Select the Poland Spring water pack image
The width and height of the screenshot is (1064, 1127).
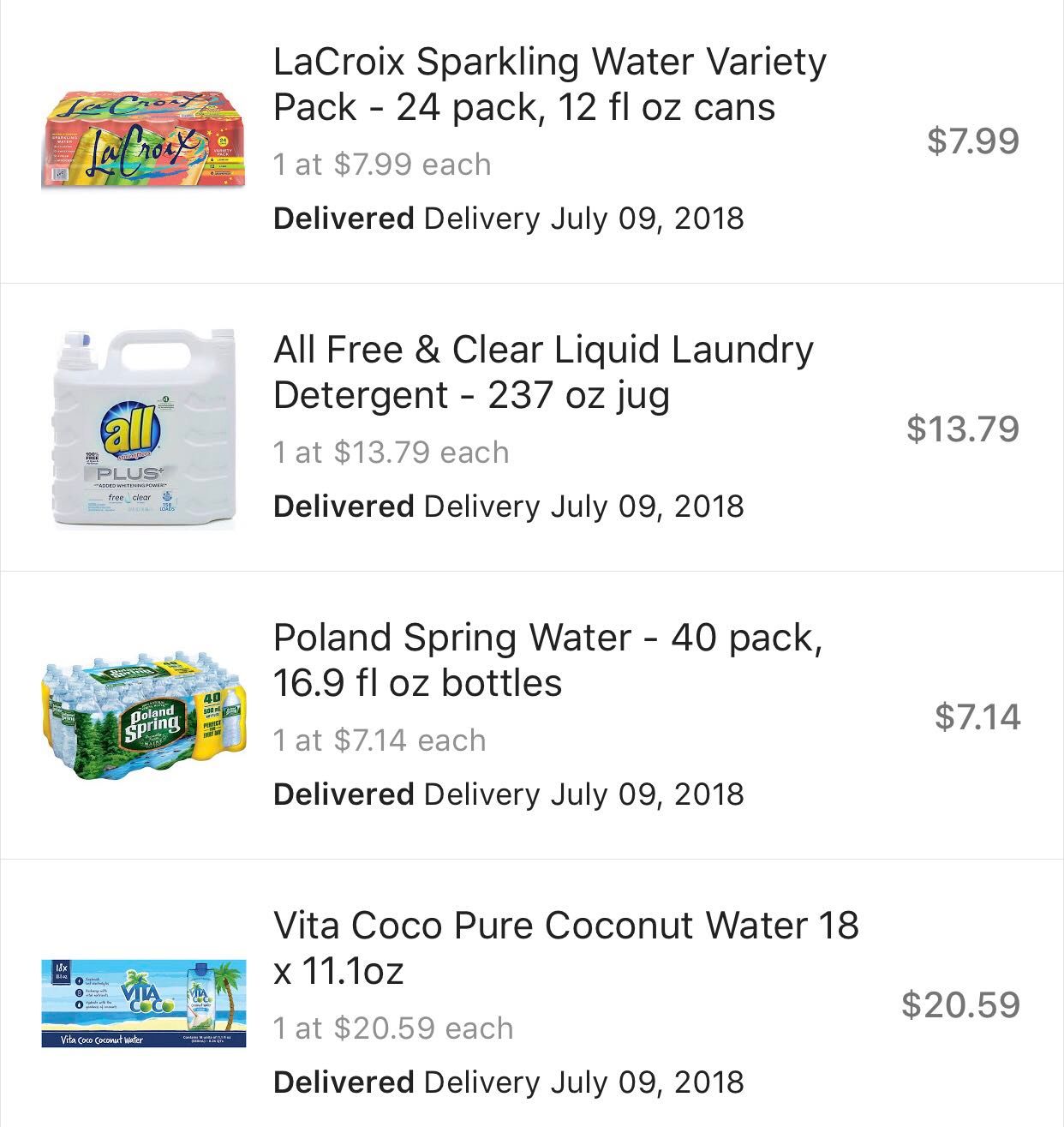(x=143, y=716)
